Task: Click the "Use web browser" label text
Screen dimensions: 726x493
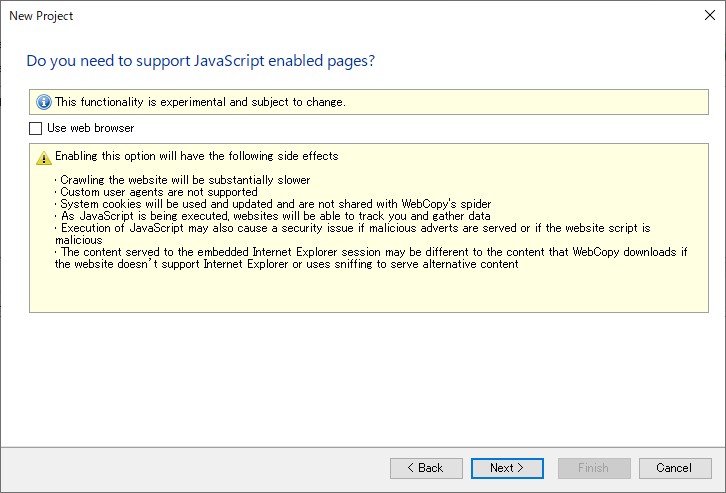Action: pyautogui.click(x=90, y=128)
